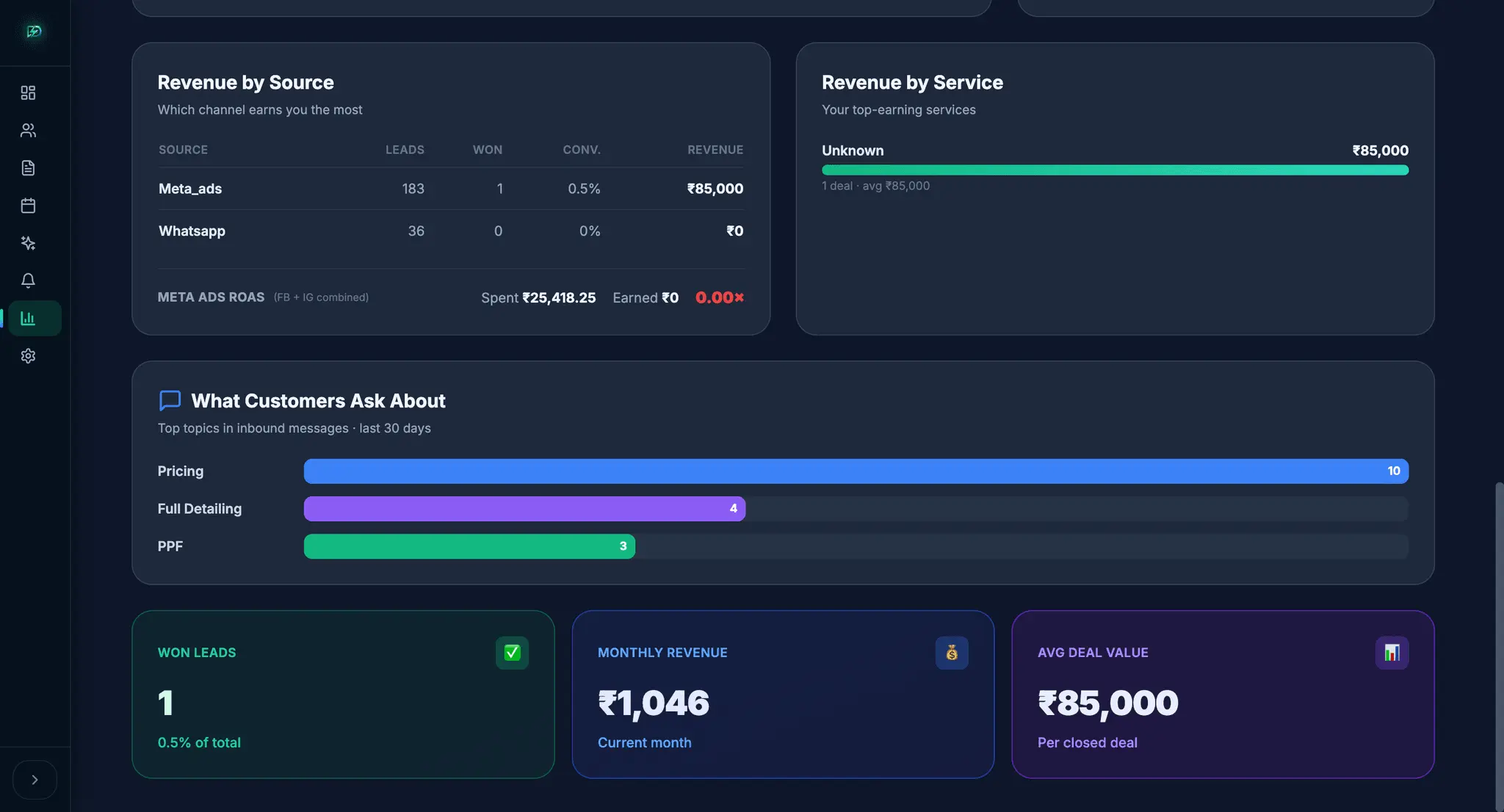Click the REVENUE column header

pos(715,150)
